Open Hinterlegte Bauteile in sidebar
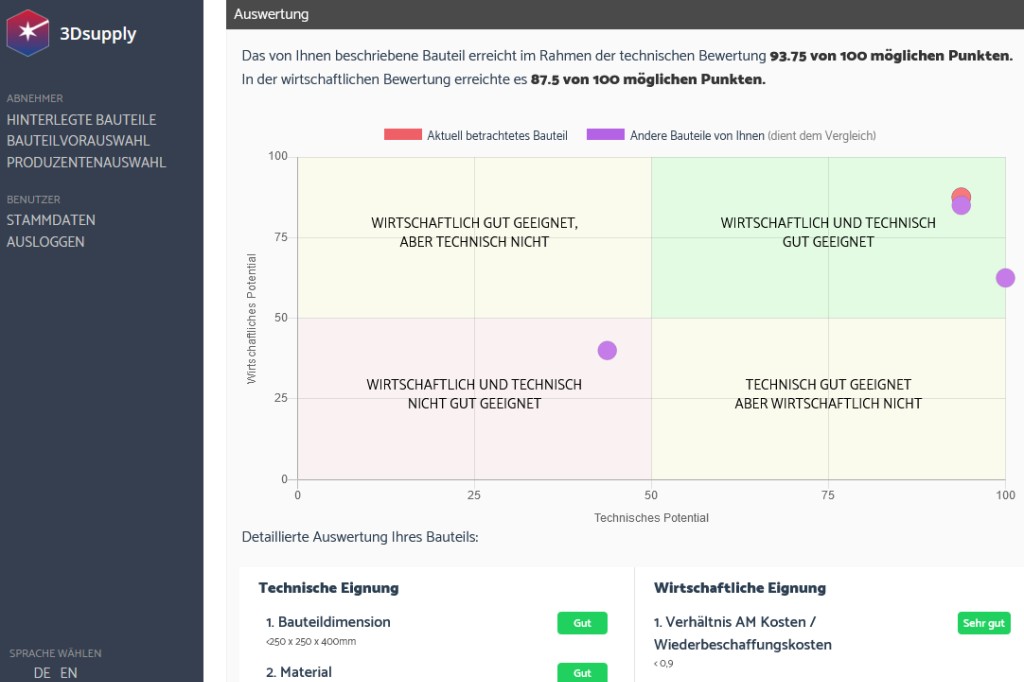 [x=81, y=120]
